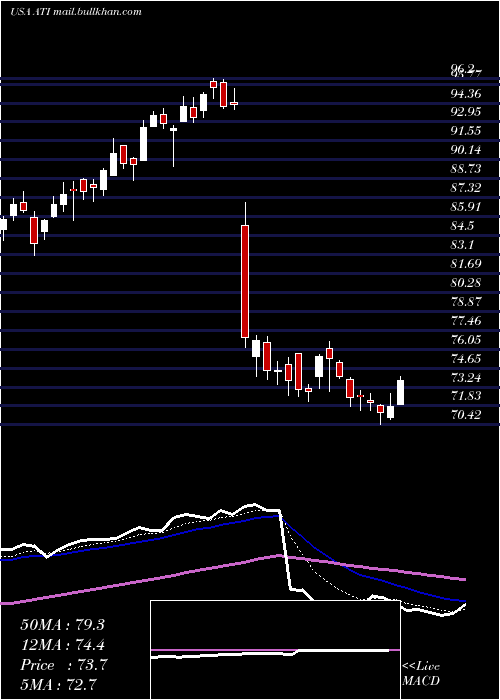The height and width of the screenshot is (700, 500).
Task: Click the 83.1 price axis label
Action: click(x=462, y=245)
